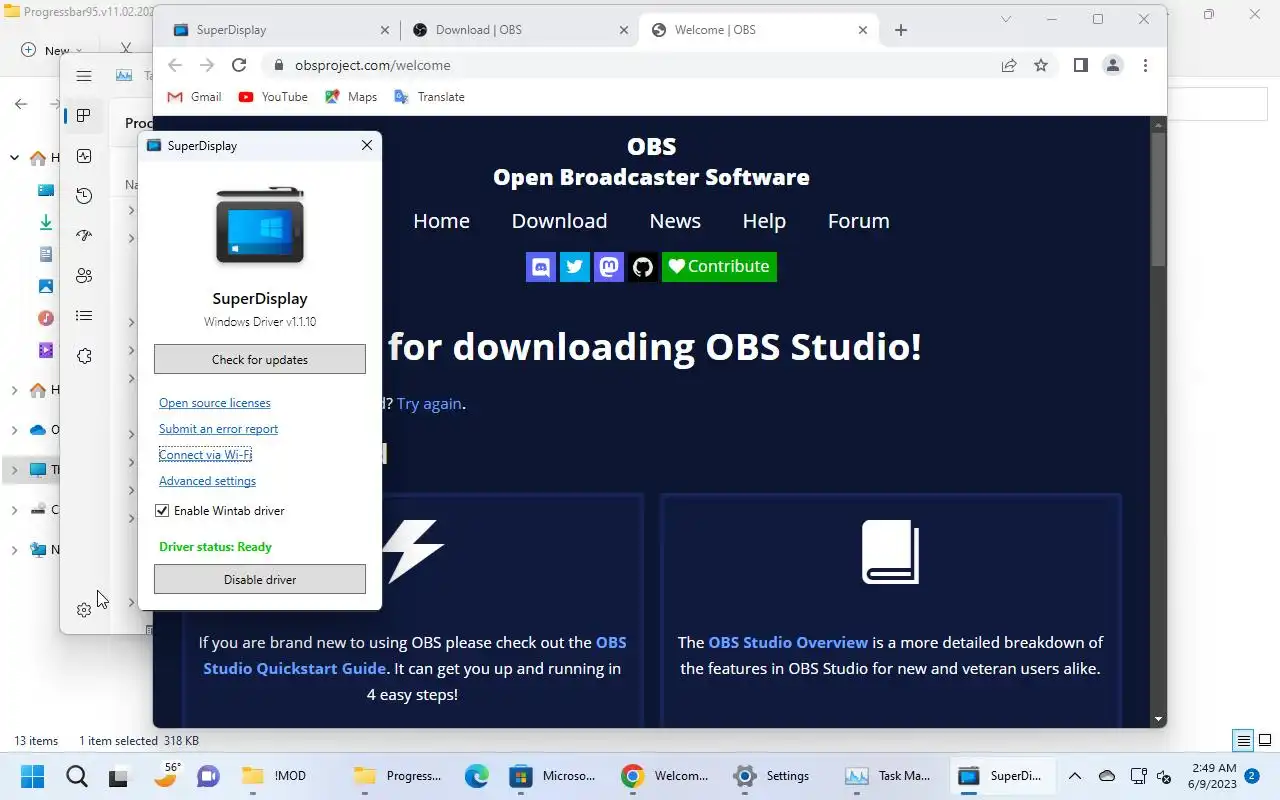Open Microsoft Edge from taskbar
The width and height of the screenshot is (1280, 800).
tap(476, 776)
